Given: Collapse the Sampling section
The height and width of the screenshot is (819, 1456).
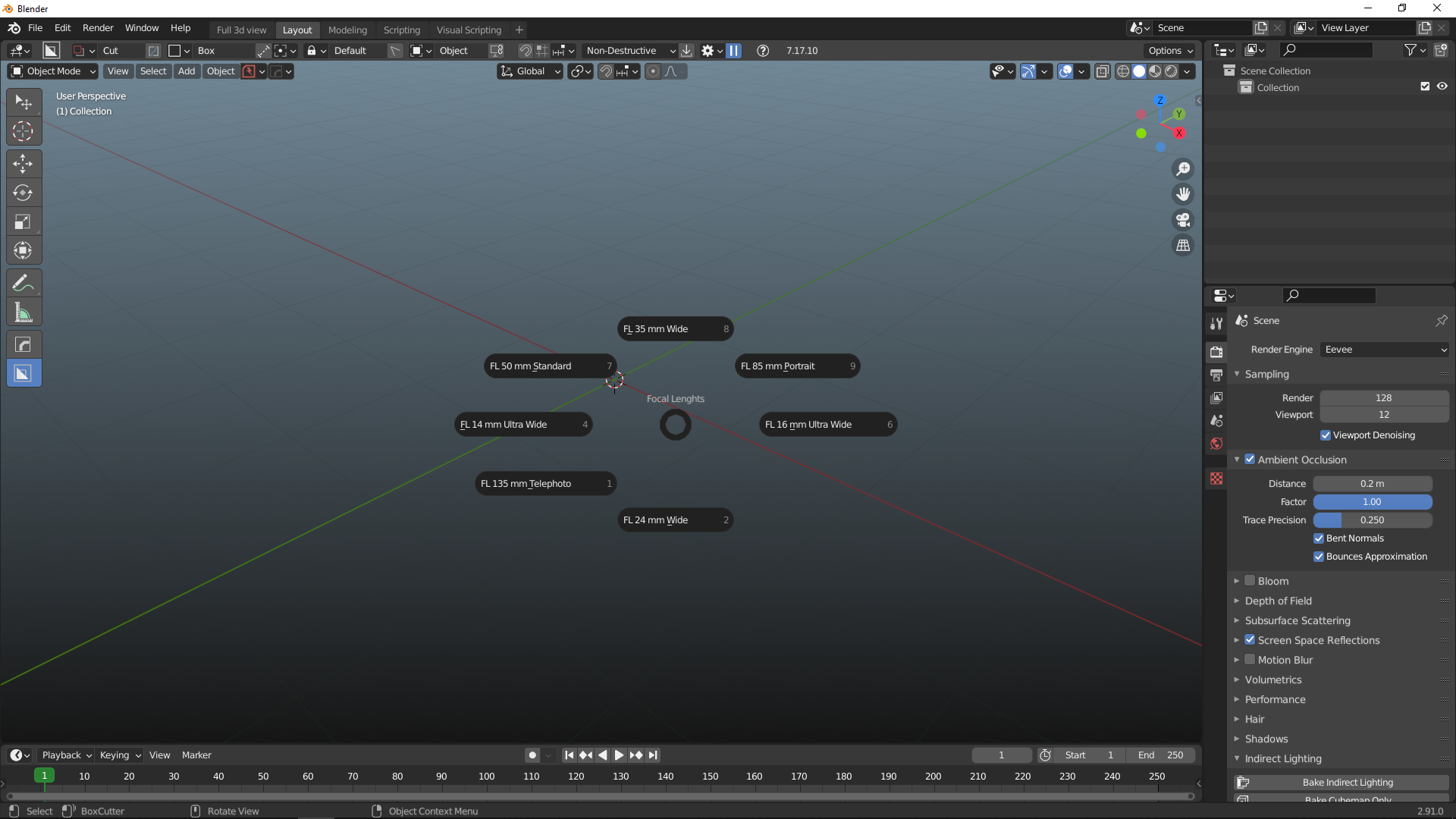Looking at the screenshot, I should [x=1237, y=374].
